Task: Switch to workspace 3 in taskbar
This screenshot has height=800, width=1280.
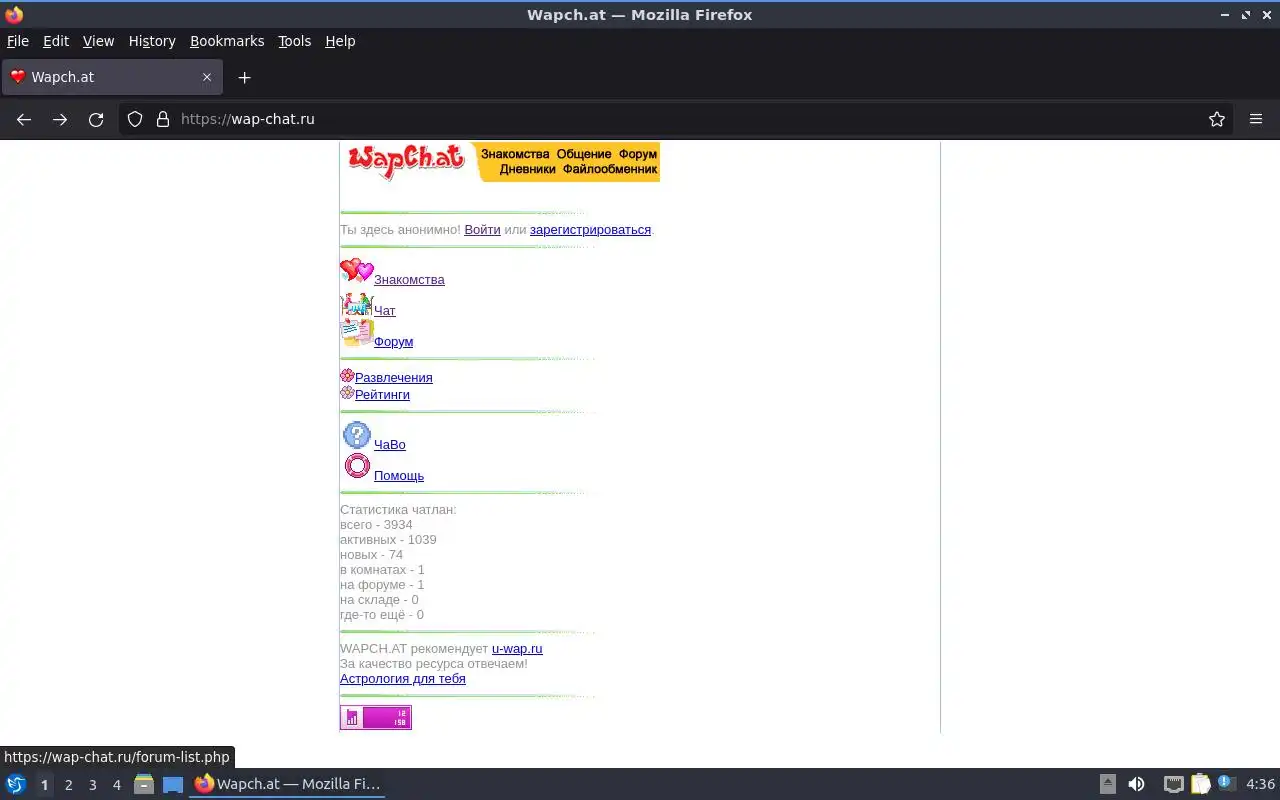Action: click(x=93, y=785)
